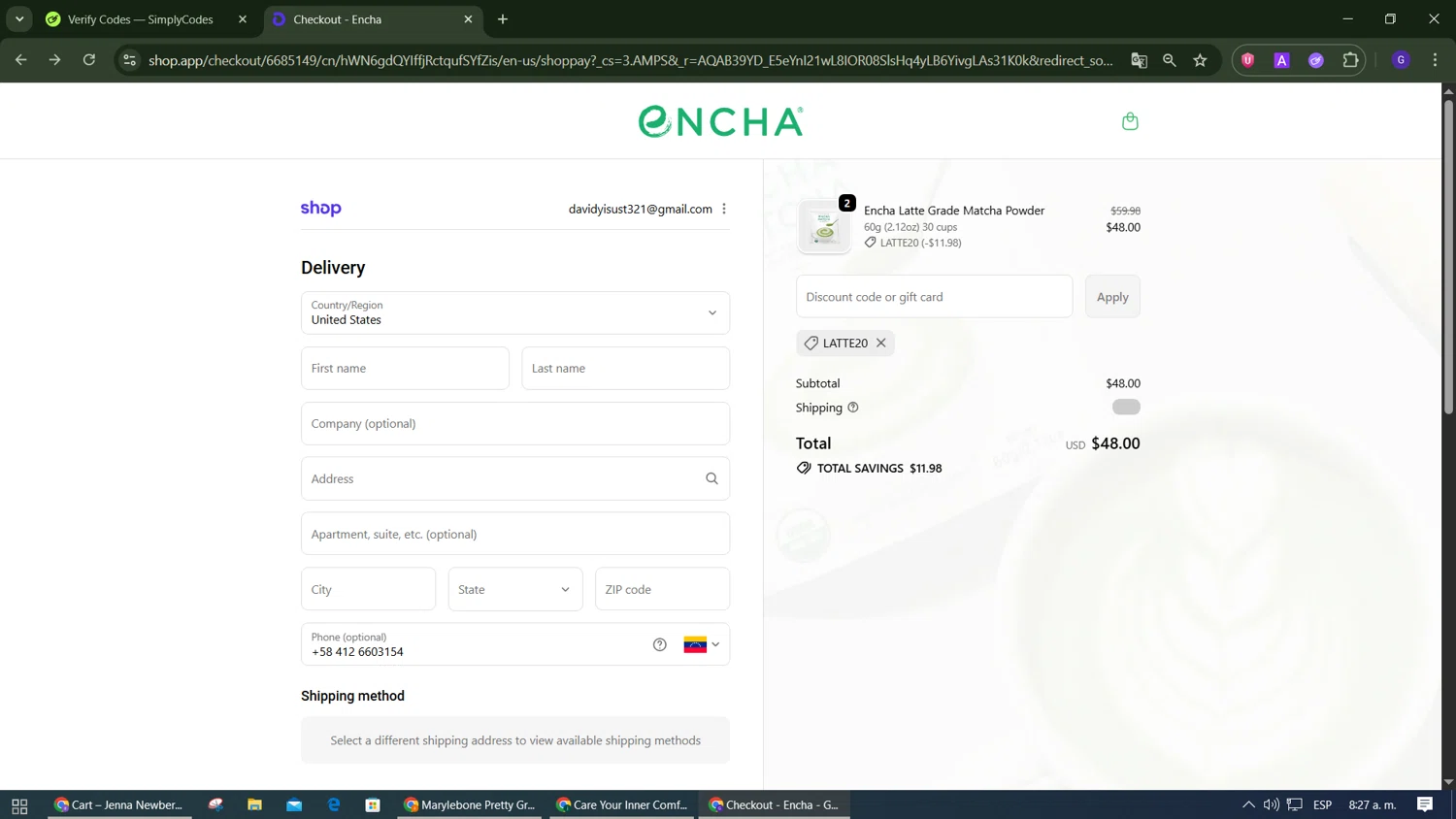Click davidyisust321@gmail.com account email
The height and width of the screenshot is (819, 1456).
[x=641, y=209]
